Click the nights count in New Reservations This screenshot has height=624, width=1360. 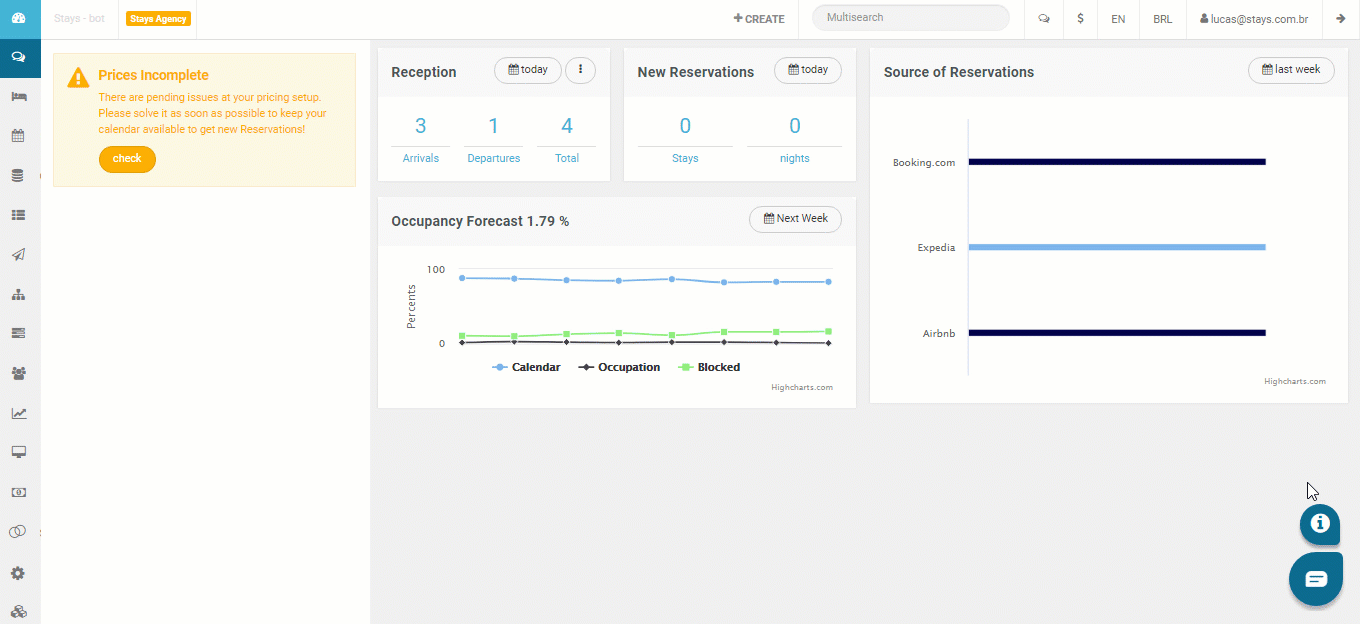point(795,126)
